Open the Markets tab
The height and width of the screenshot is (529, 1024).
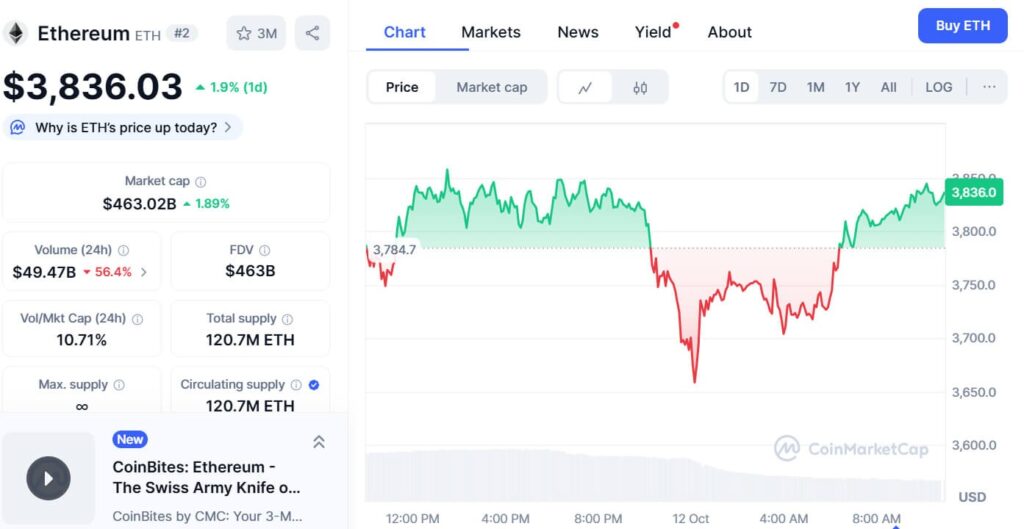tap(491, 32)
